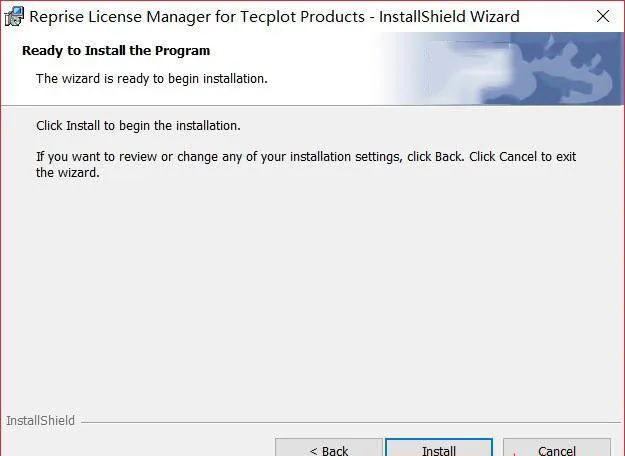The height and width of the screenshot is (456, 625).
Task: Click the Install button to begin installation
Action: (439, 448)
